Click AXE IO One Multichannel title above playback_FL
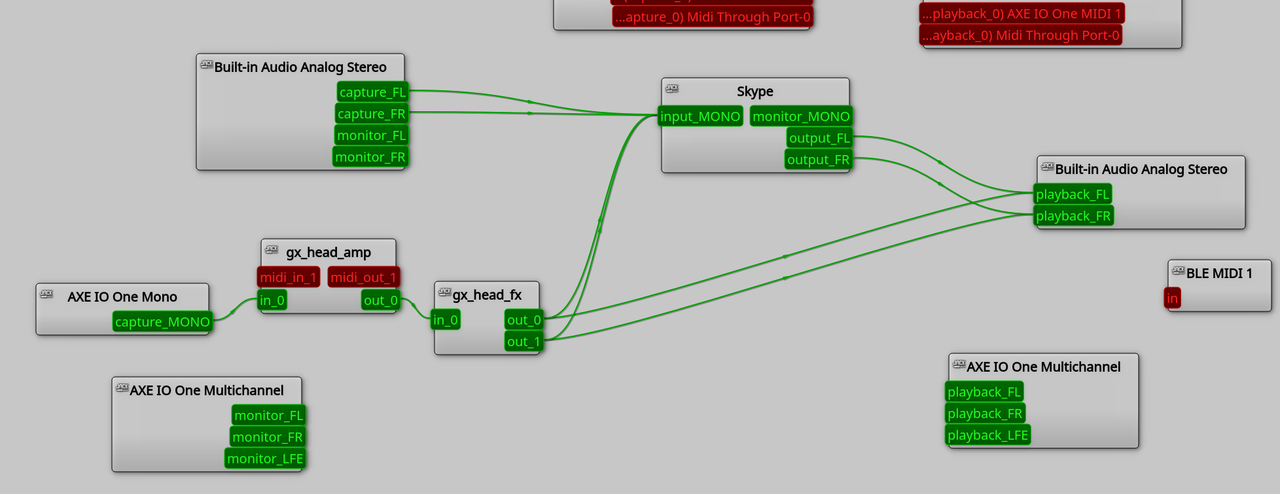 tap(1044, 367)
